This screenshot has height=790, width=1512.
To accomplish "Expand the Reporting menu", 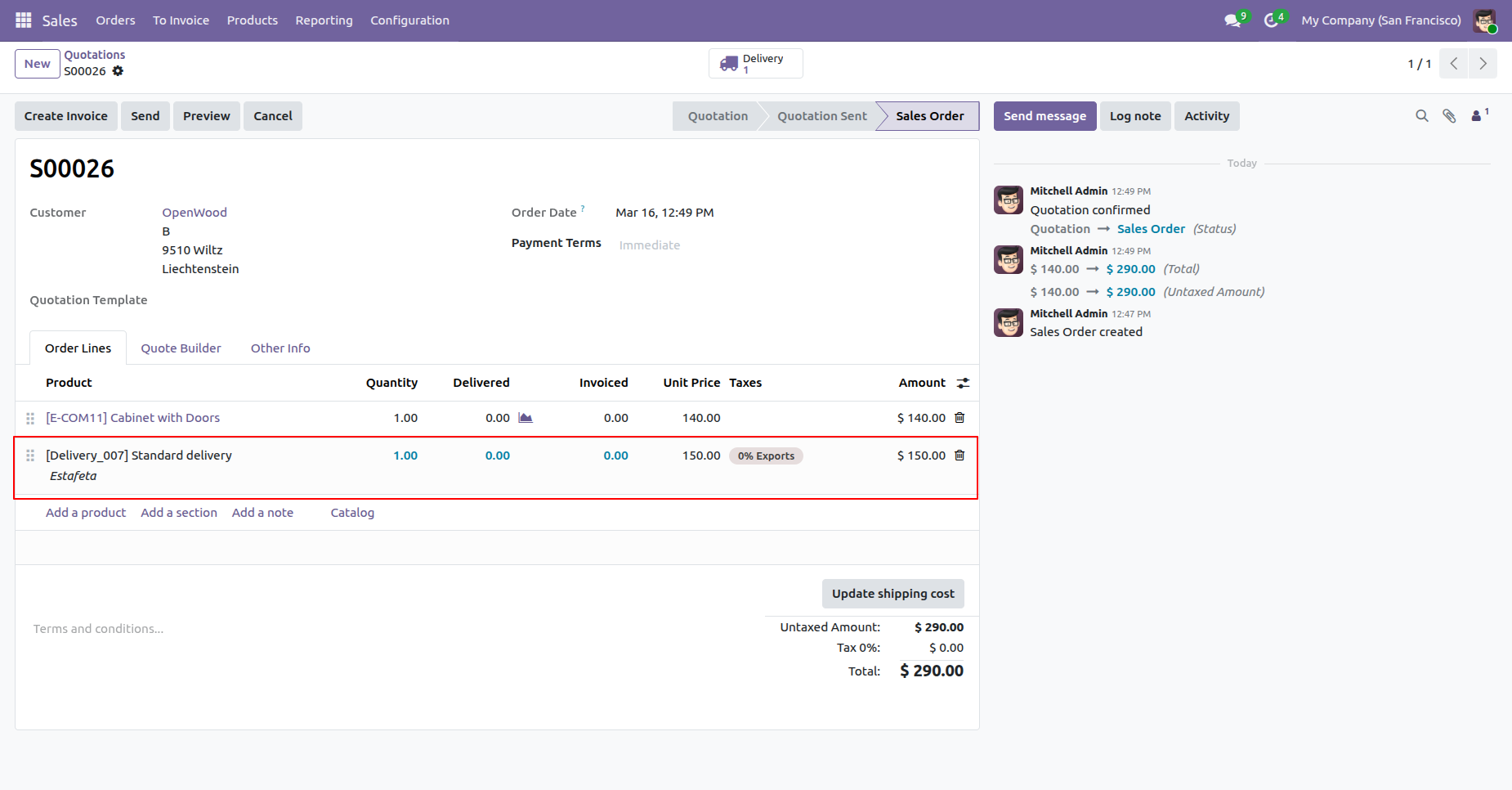I will 324,20.
